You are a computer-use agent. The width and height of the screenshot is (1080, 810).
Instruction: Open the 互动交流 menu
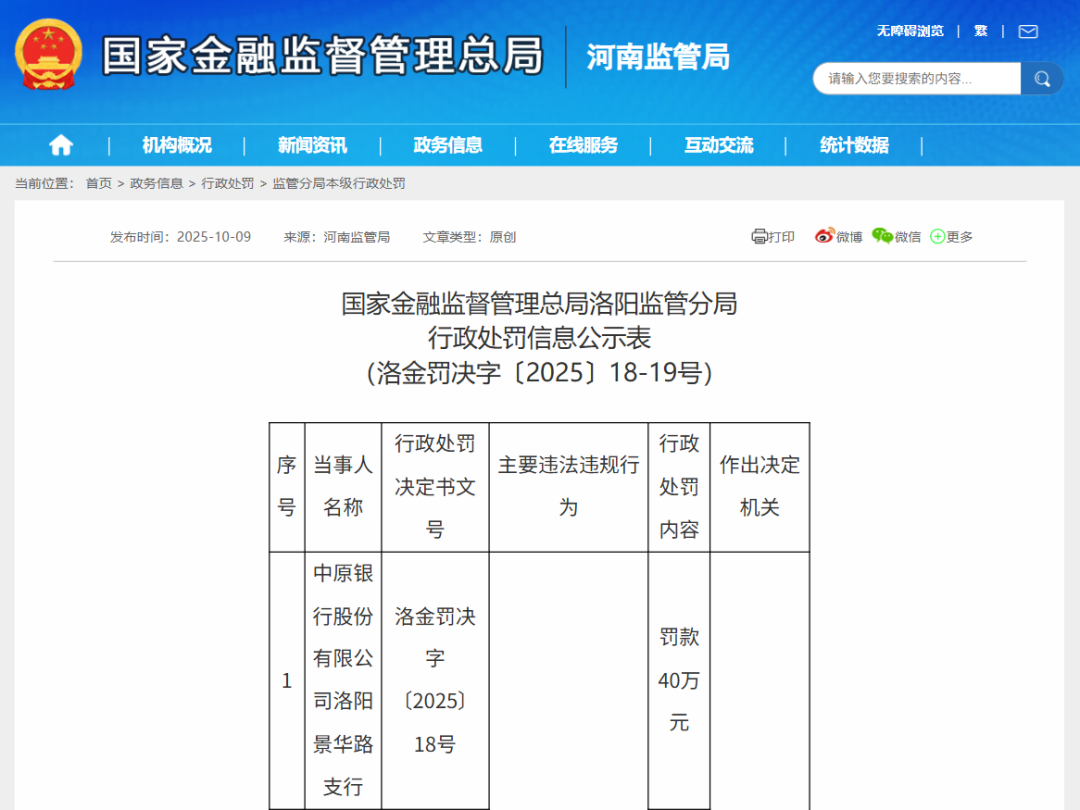(718, 145)
